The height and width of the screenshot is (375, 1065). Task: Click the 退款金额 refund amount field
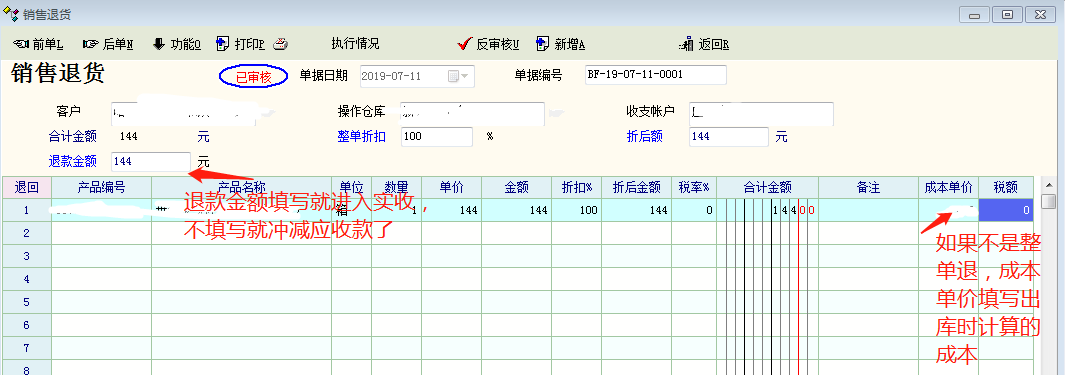coord(151,162)
